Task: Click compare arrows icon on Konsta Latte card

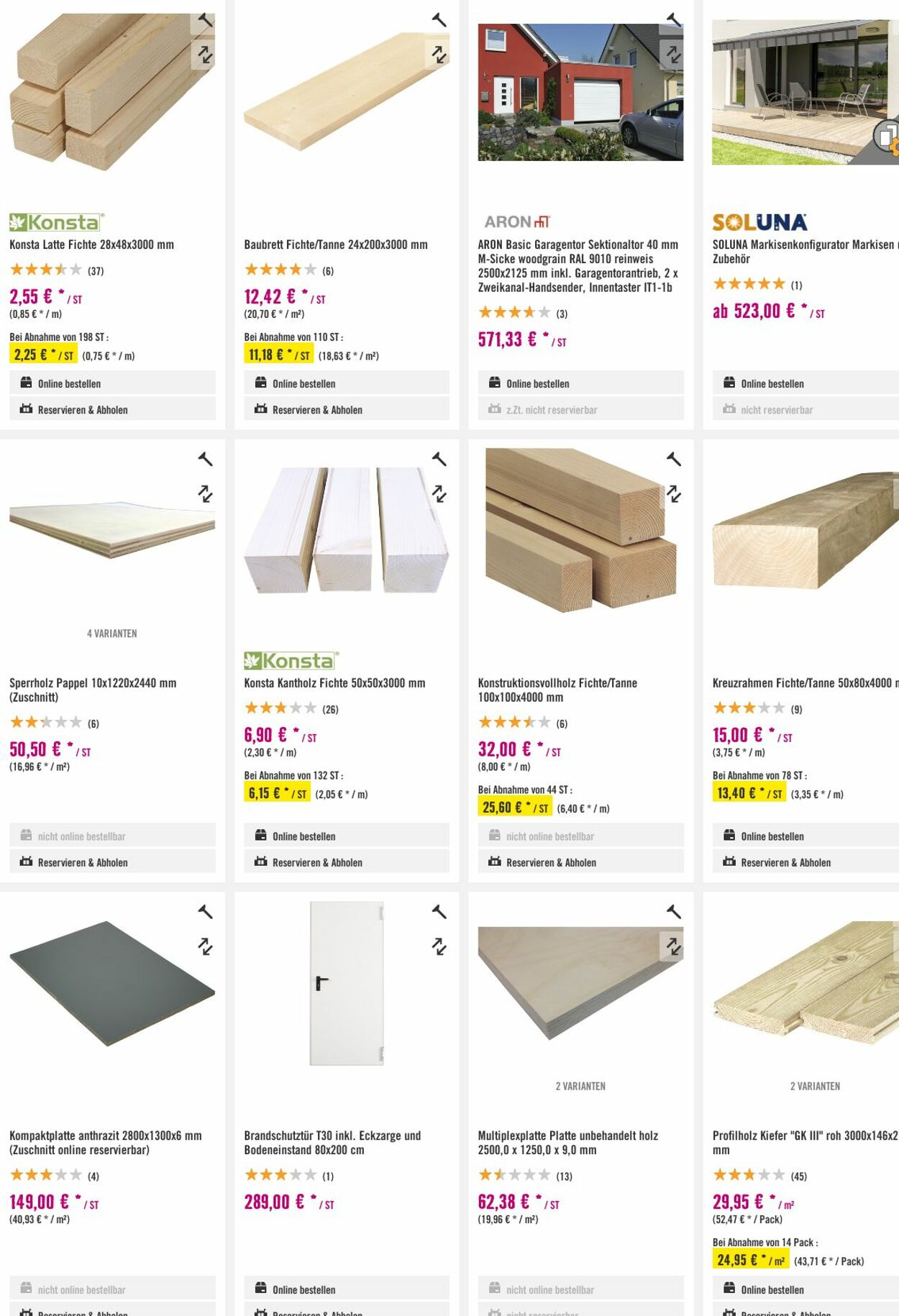Action: 205,55
